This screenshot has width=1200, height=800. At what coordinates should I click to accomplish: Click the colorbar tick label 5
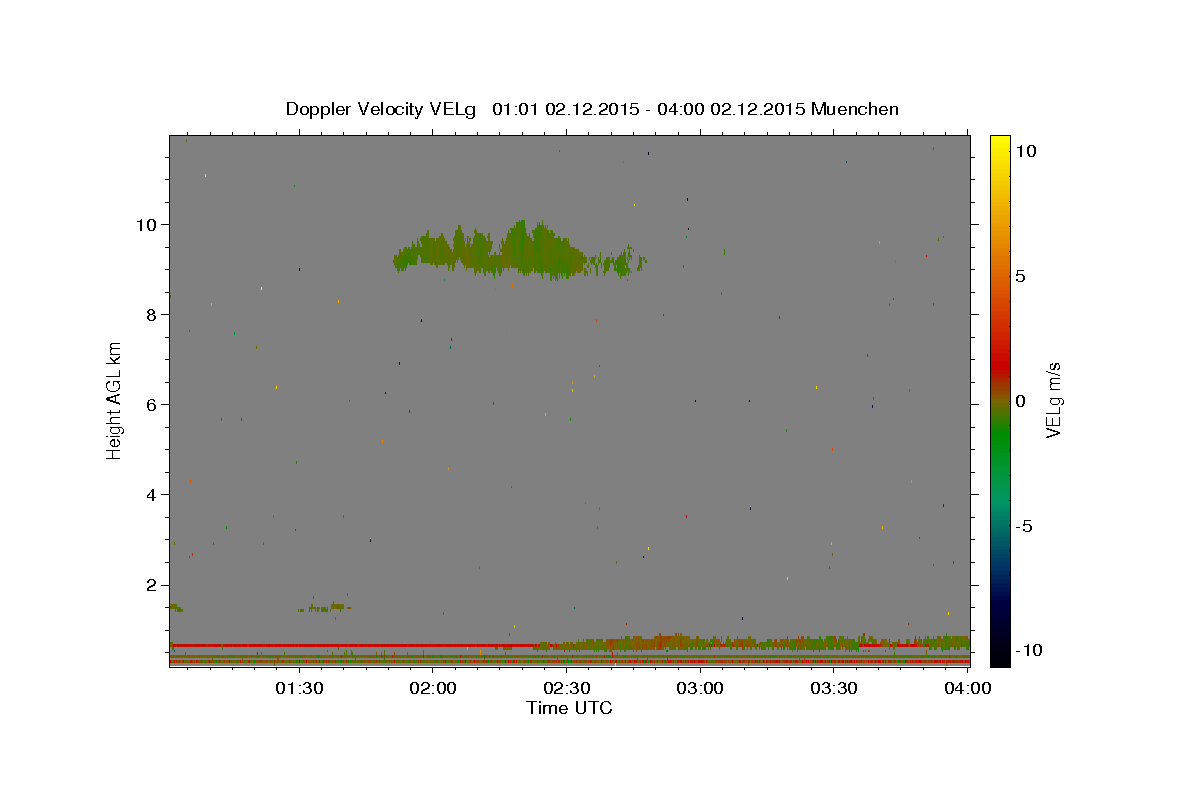(x=1020, y=276)
